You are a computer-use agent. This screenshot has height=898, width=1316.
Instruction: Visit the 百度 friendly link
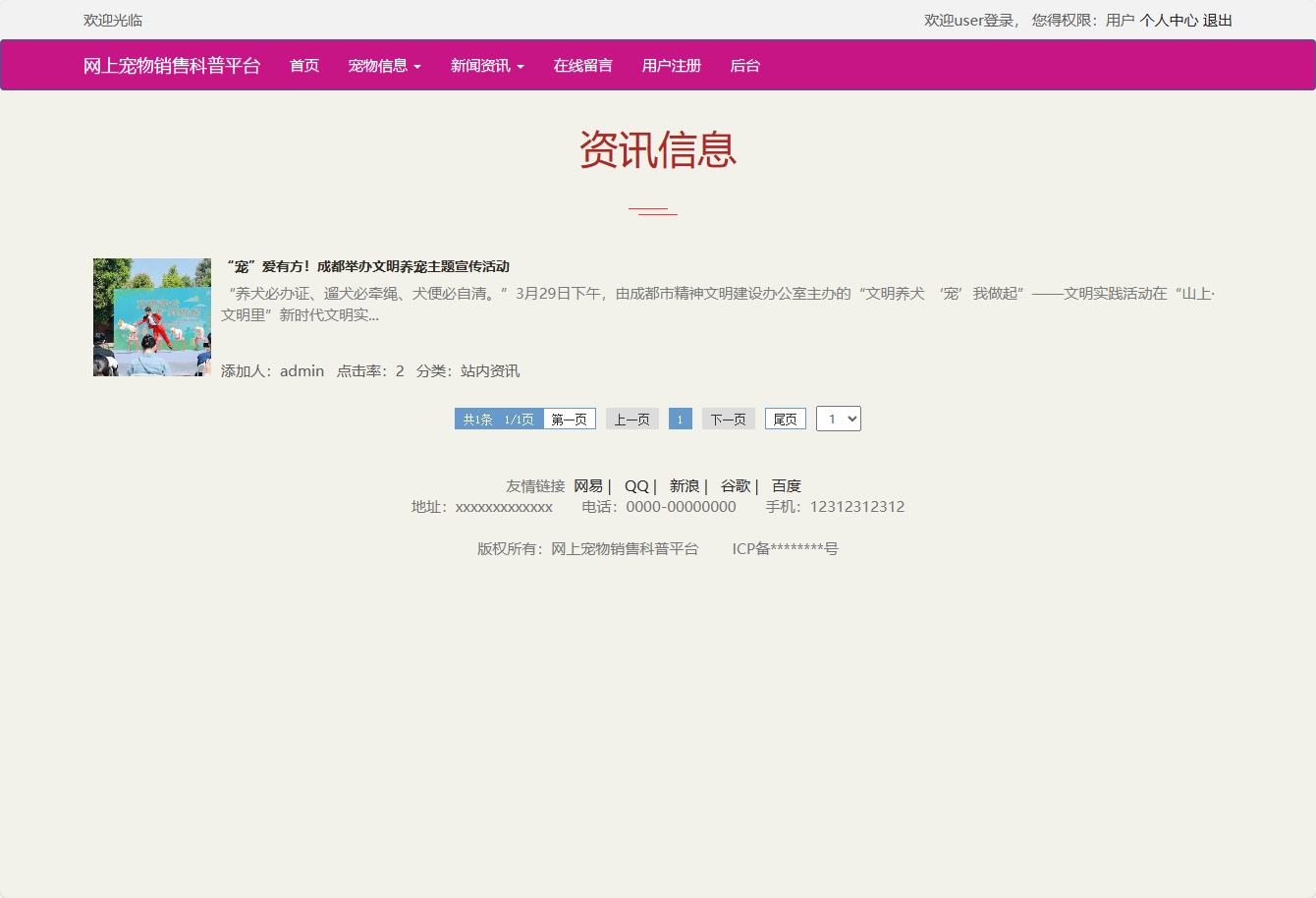(x=786, y=485)
